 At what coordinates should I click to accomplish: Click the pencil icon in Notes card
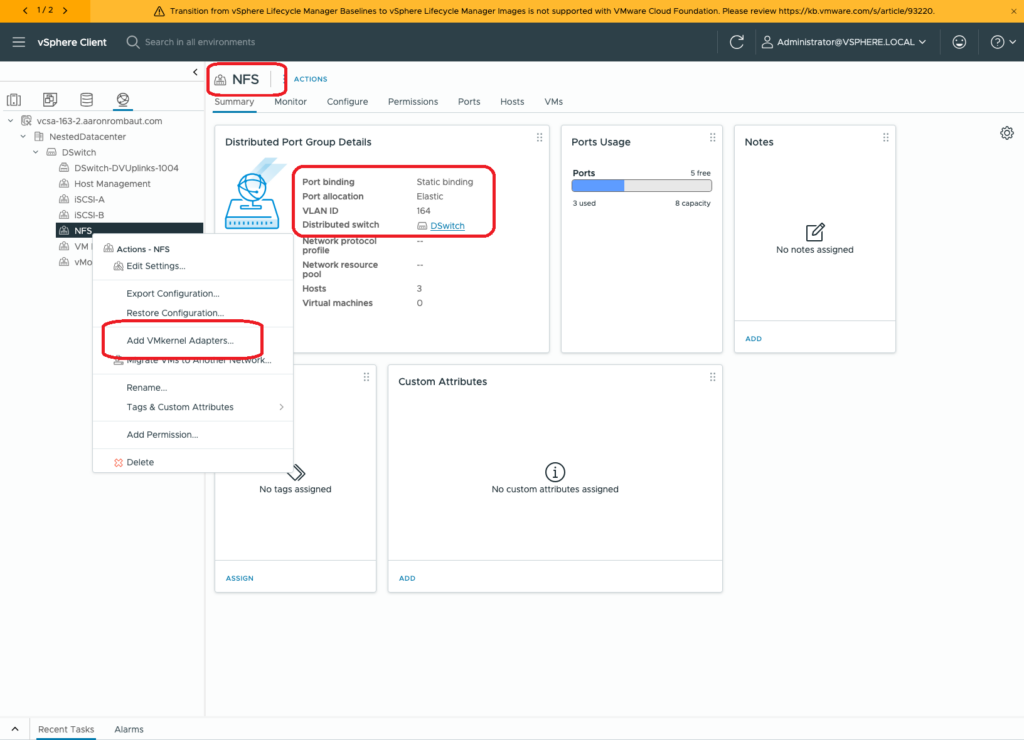pyautogui.click(x=815, y=232)
